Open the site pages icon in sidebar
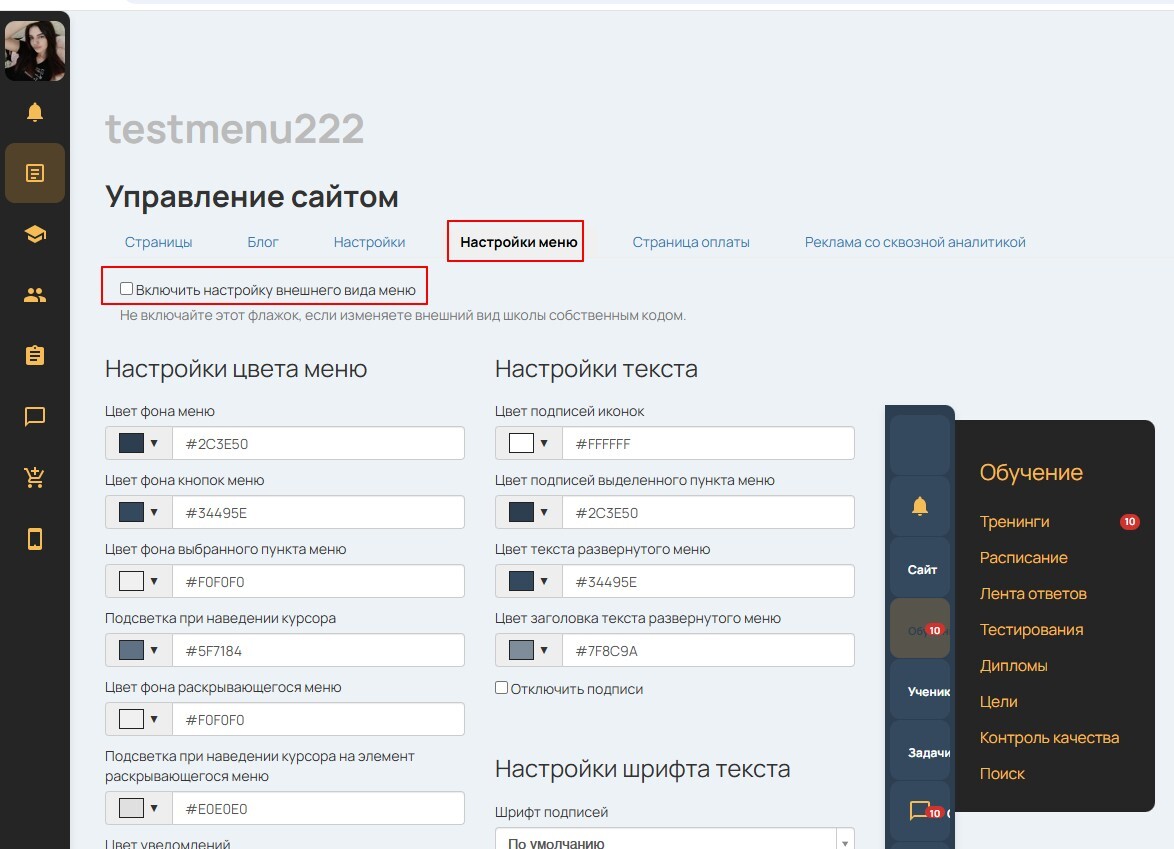The image size is (1174, 849). coord(35,173)
